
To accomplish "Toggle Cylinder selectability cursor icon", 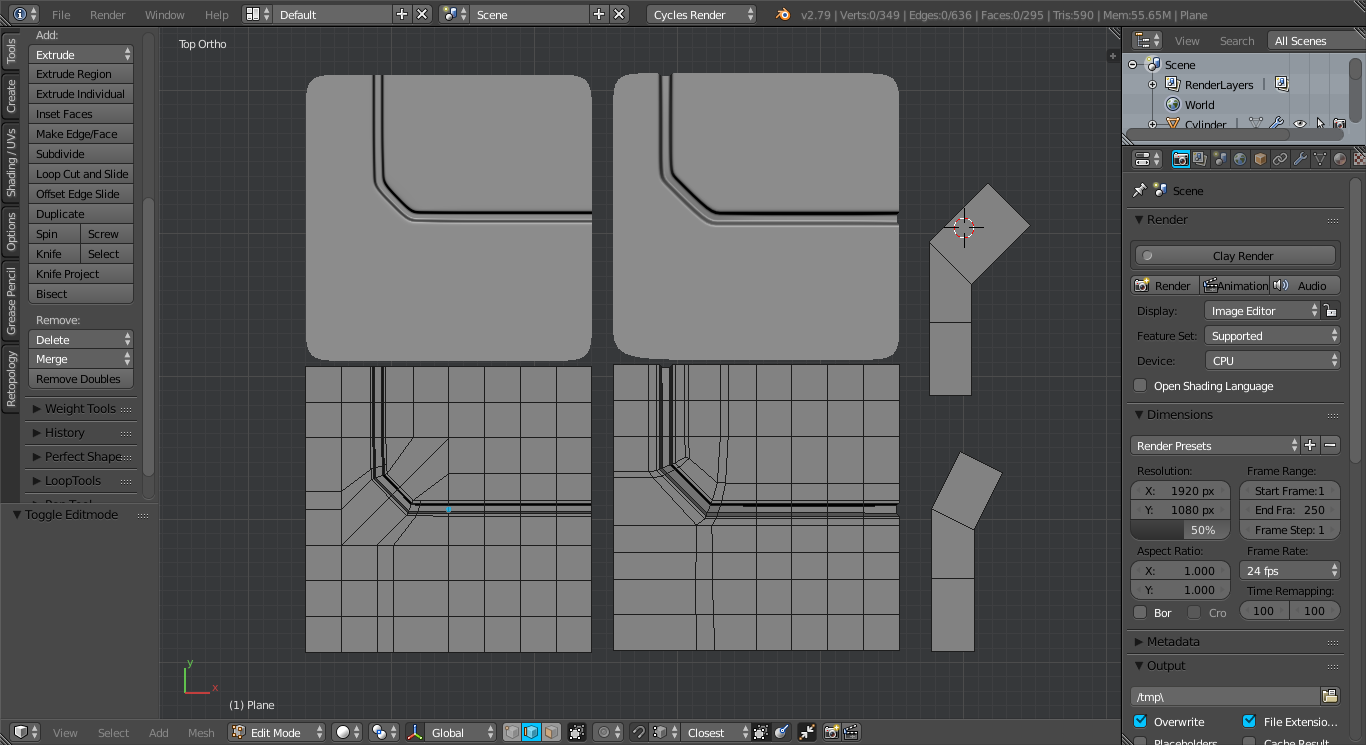I will tap(1320, 125).
